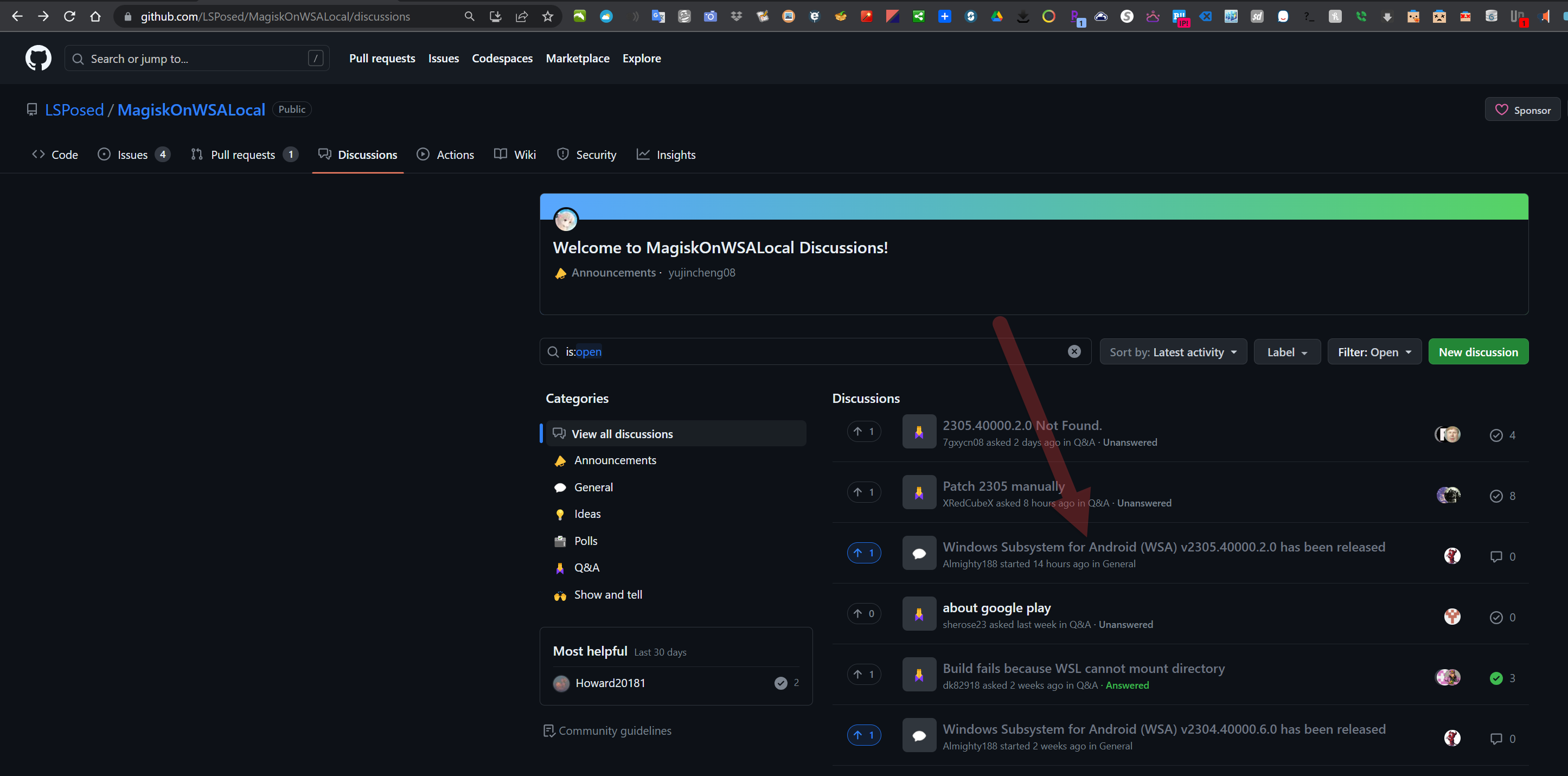This screenshot has height=776, width=1568.
Task: Open participant avatars on 2305.40000.2.0 Not Found row
Action: pyautogui.click(x=1448, y=434)
